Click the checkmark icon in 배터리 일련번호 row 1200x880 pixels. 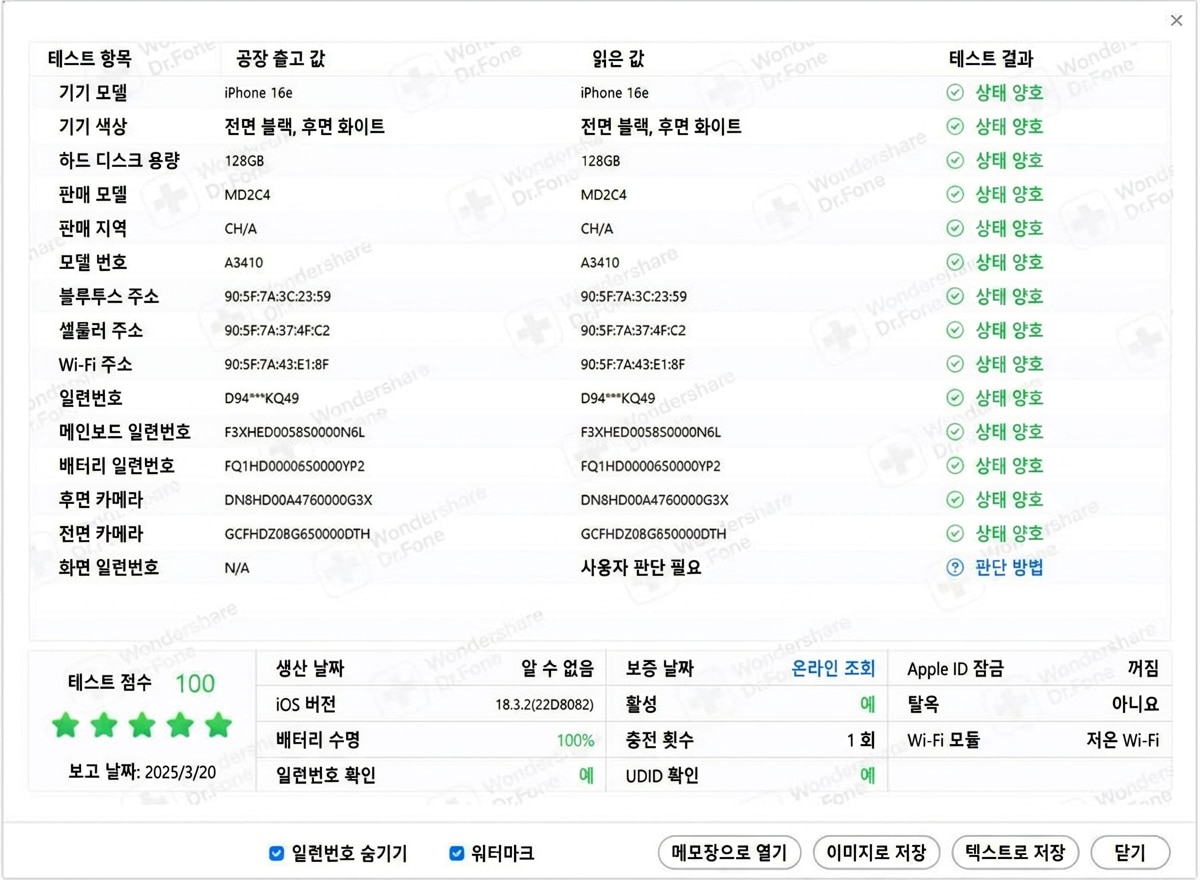955,466
